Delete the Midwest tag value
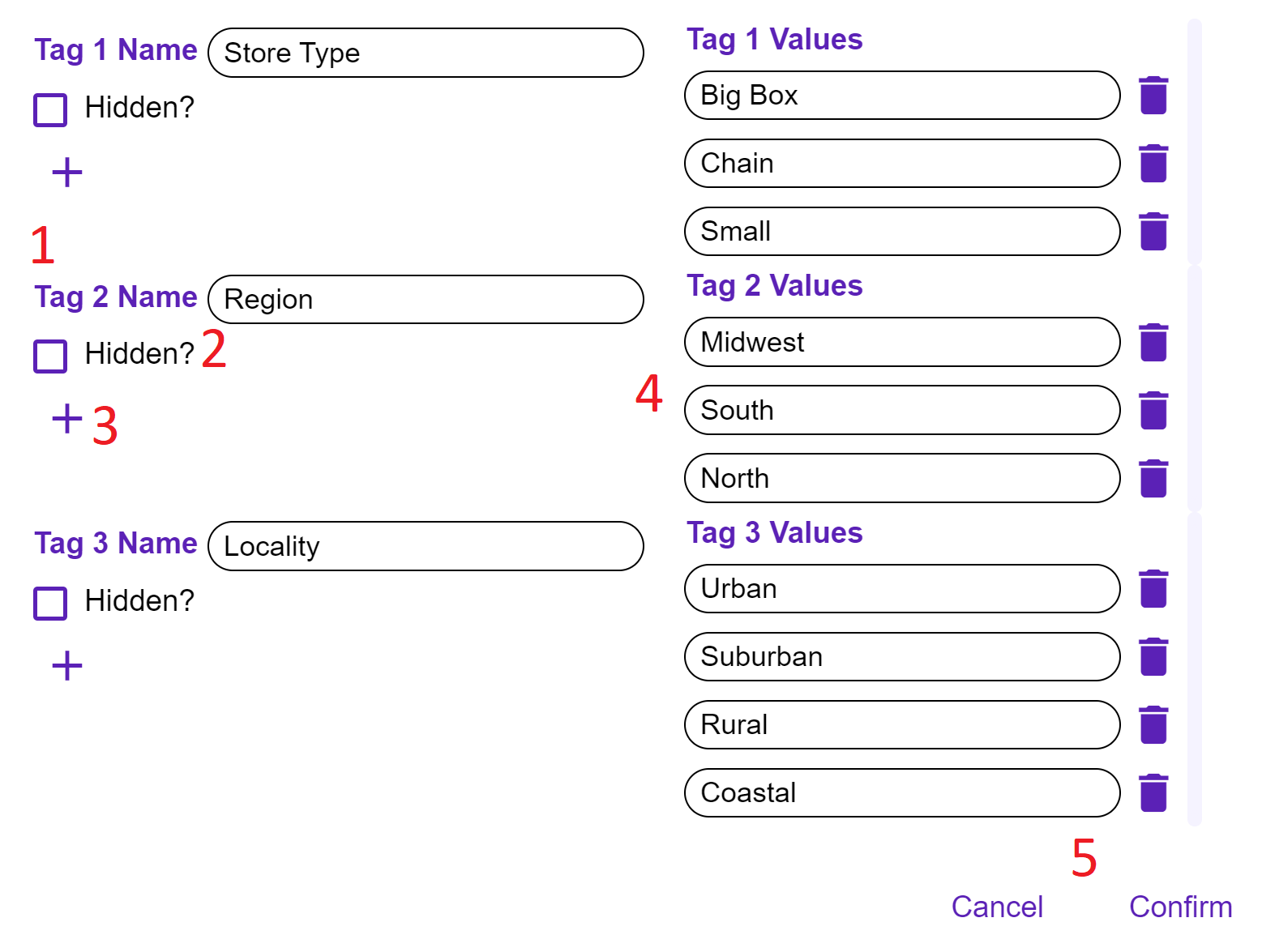This screenshot has width=1262, height=952. click(1153, 342)
